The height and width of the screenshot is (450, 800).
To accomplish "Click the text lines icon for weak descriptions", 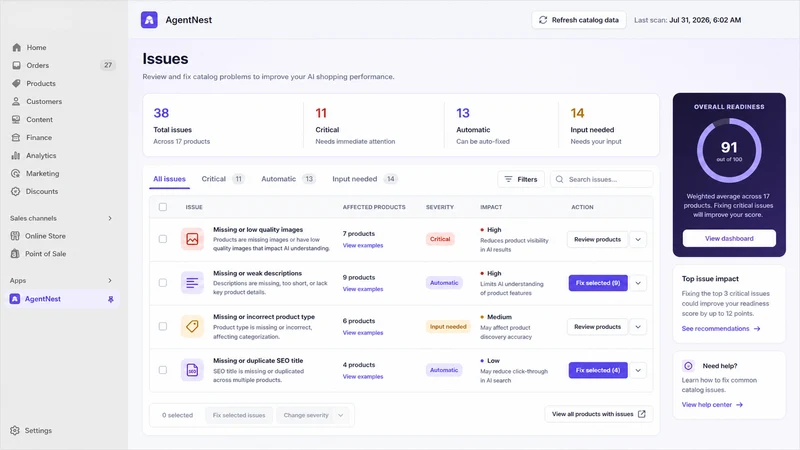I will pos(192,283).
